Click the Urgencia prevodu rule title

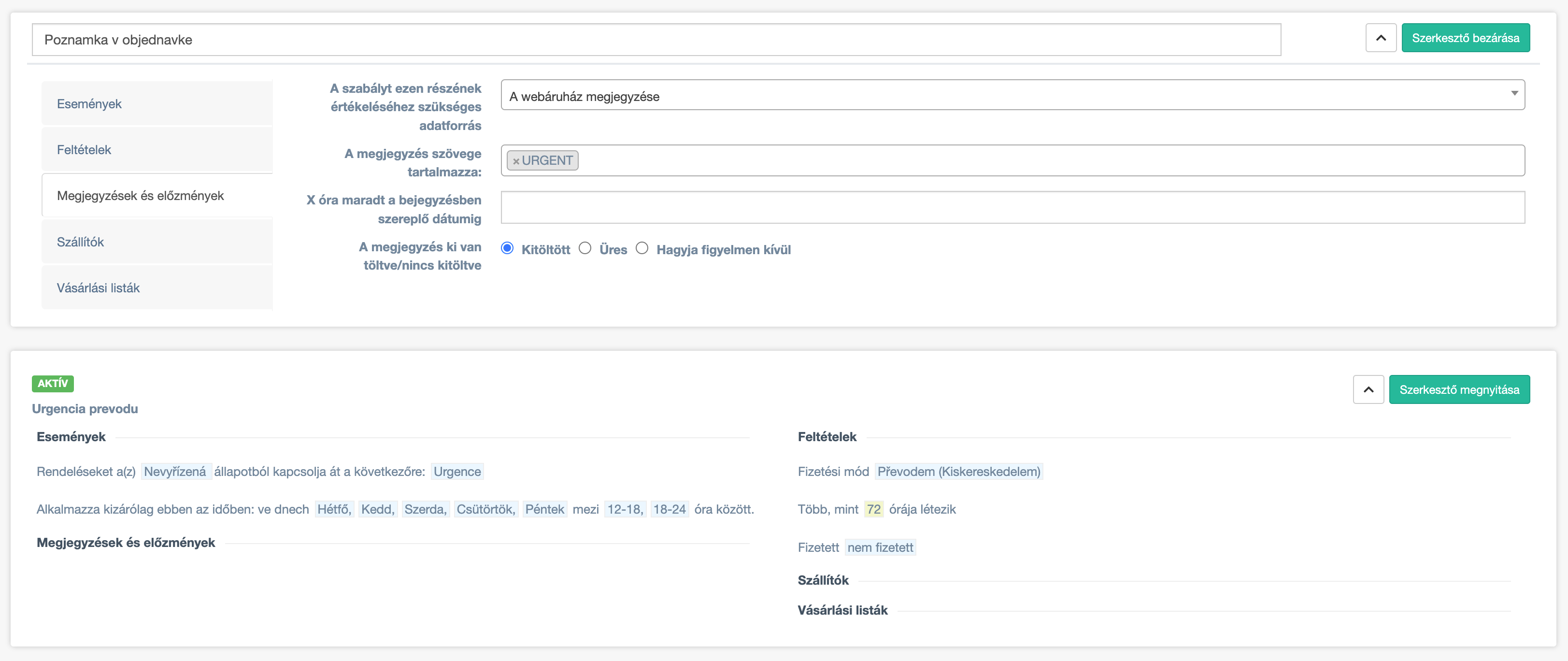pyautogui.click(x=85, y=408)
